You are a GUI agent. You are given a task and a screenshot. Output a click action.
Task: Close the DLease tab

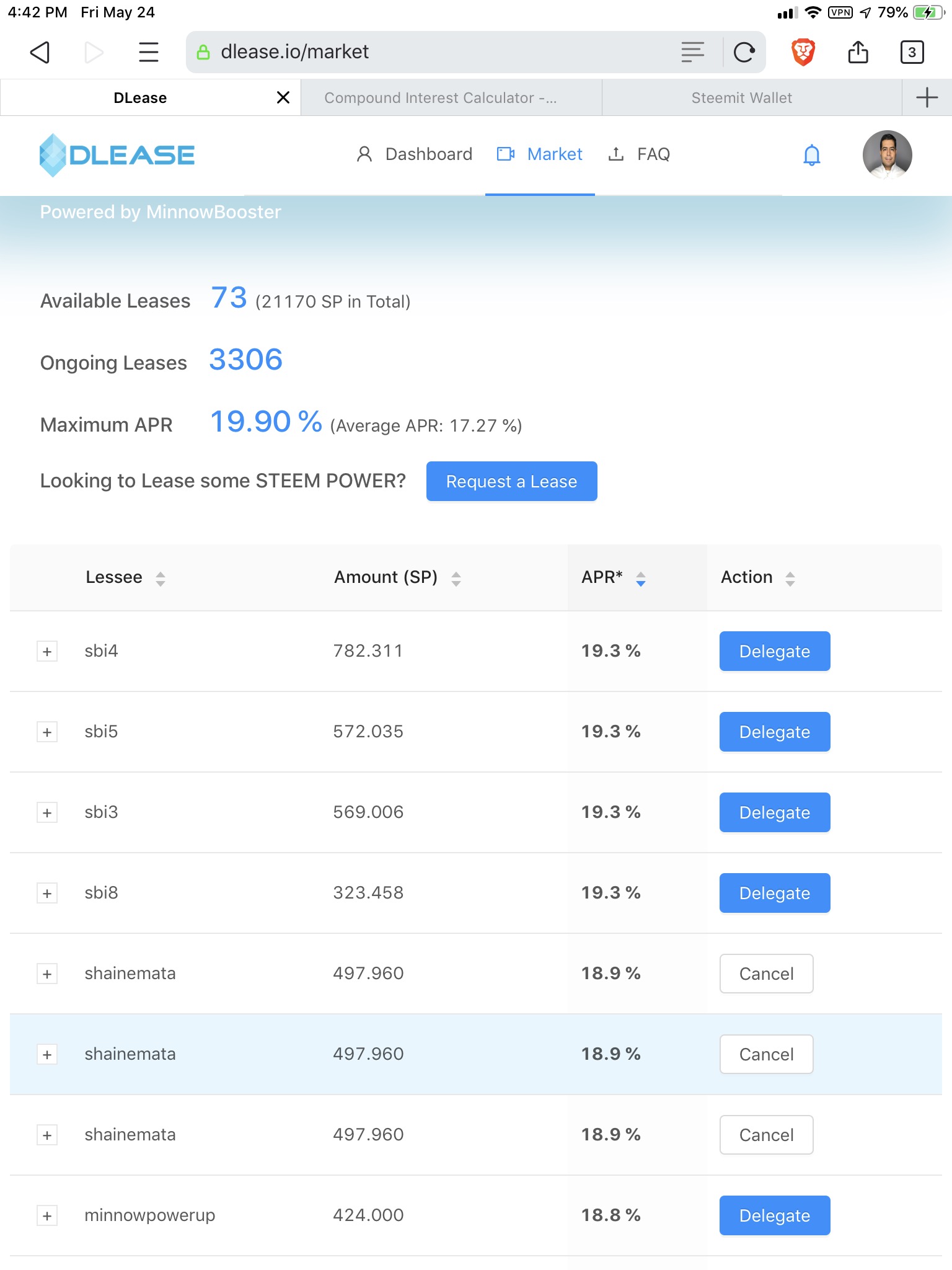(x=283, y=97)
